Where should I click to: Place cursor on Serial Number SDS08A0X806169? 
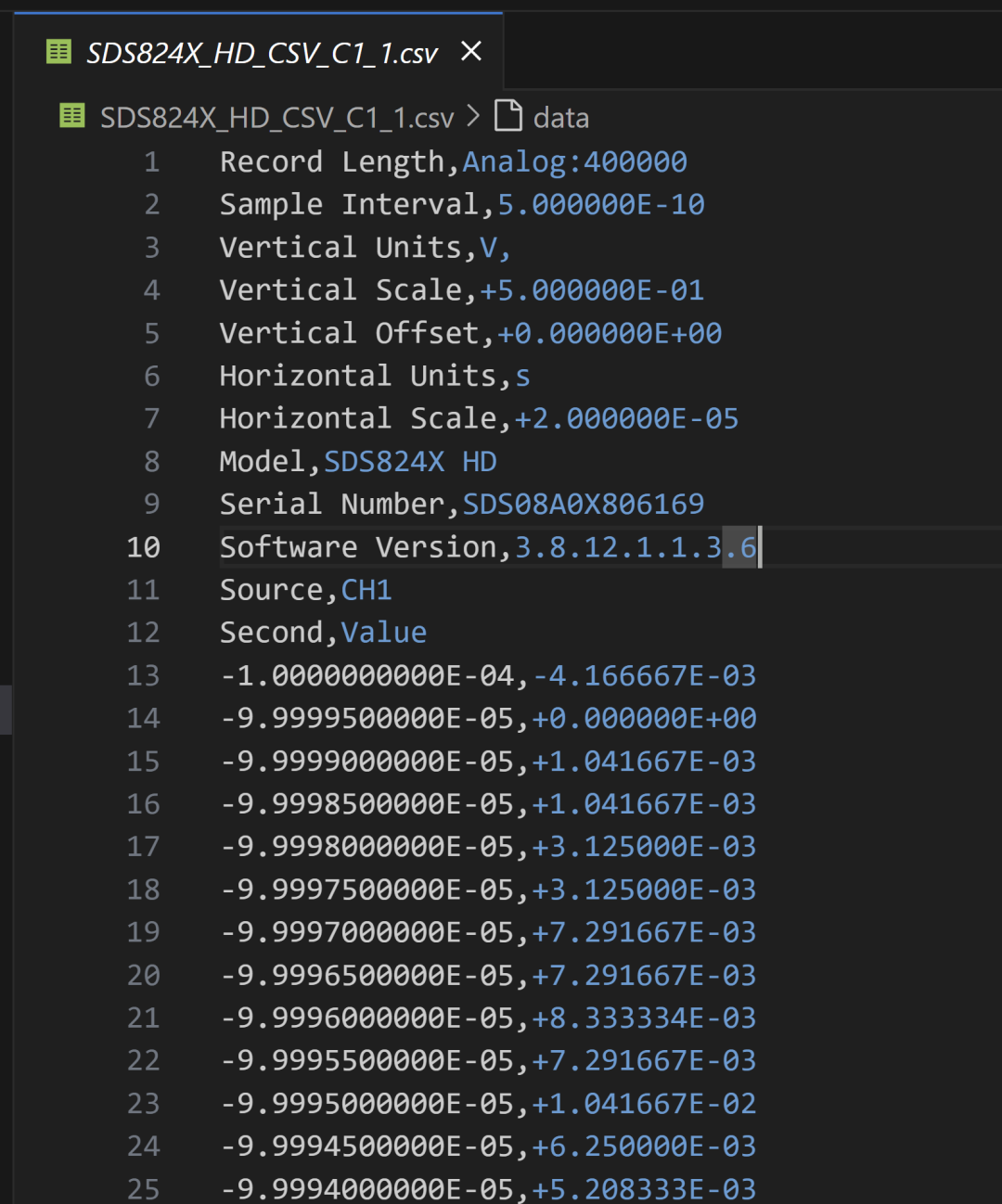(583, 504)
